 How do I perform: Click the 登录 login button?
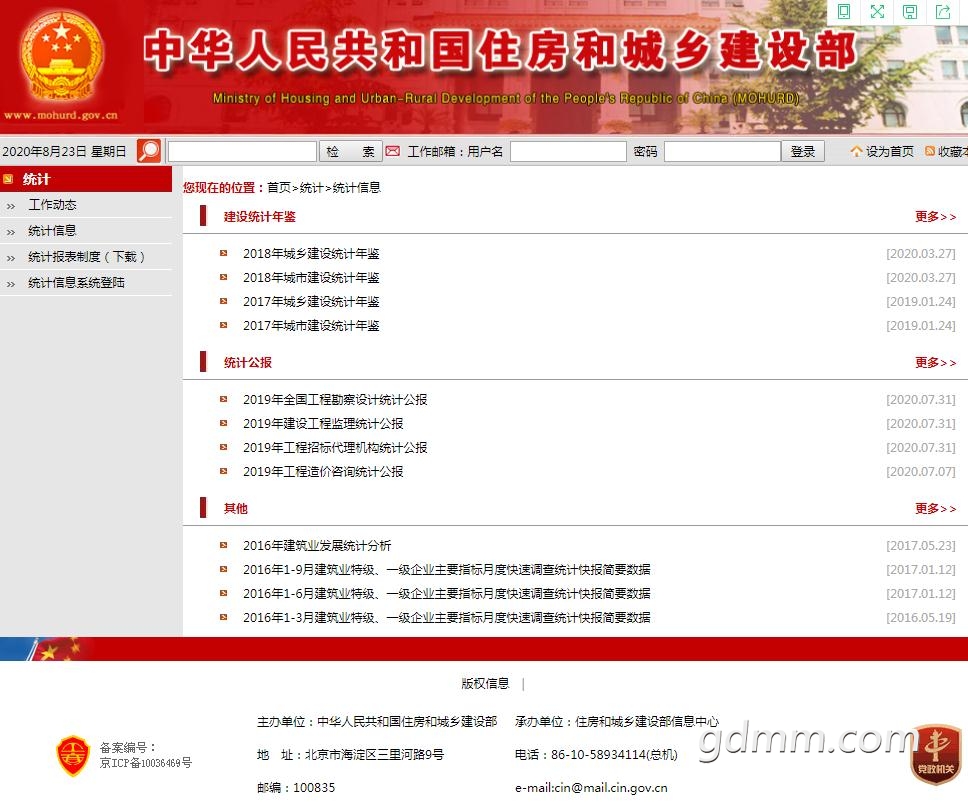pos(803,151)
